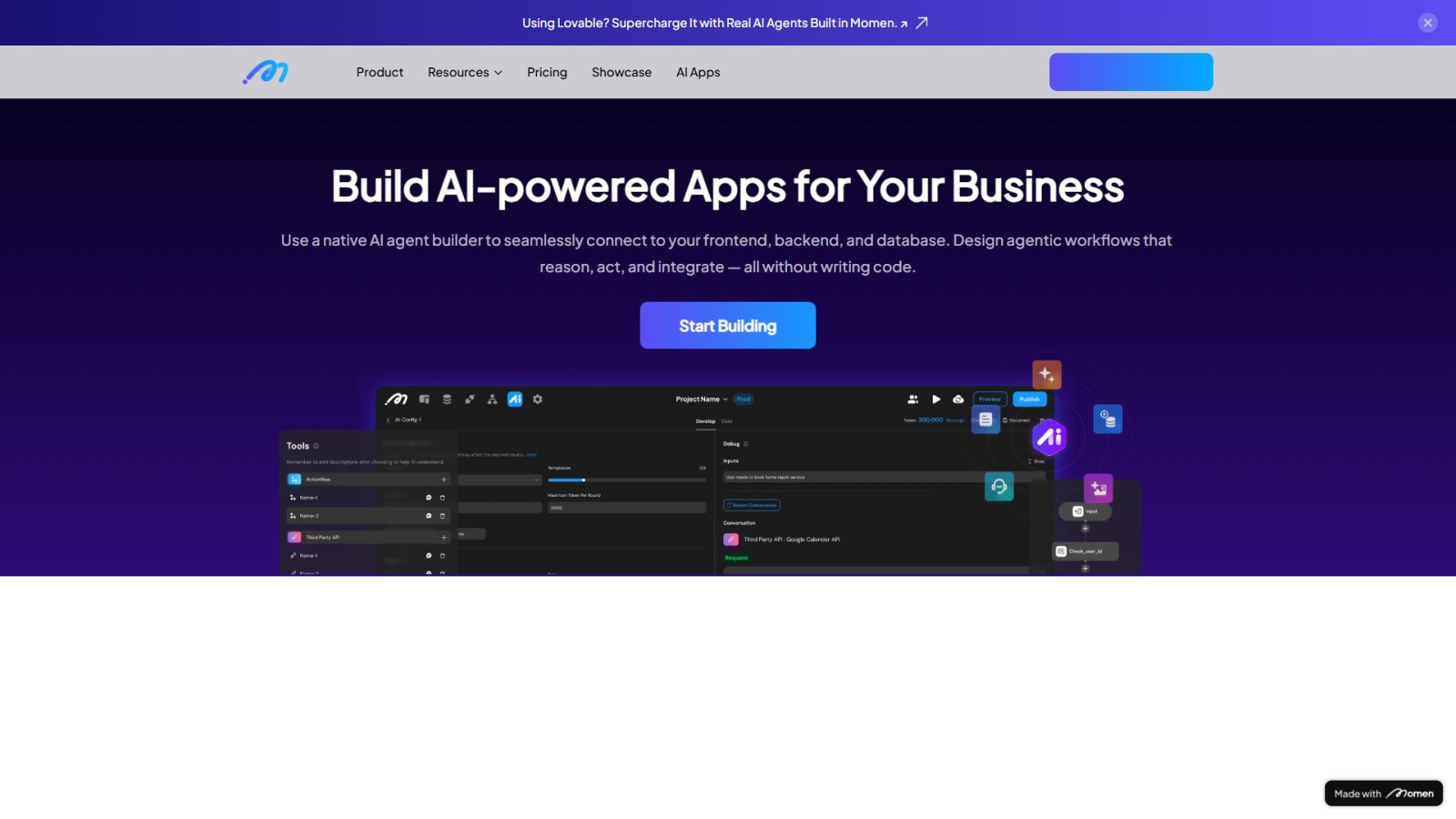Open the comment icon on Actionflow Name-1
The height and width of the screenshot is (819, 1456).
(429, 498)
